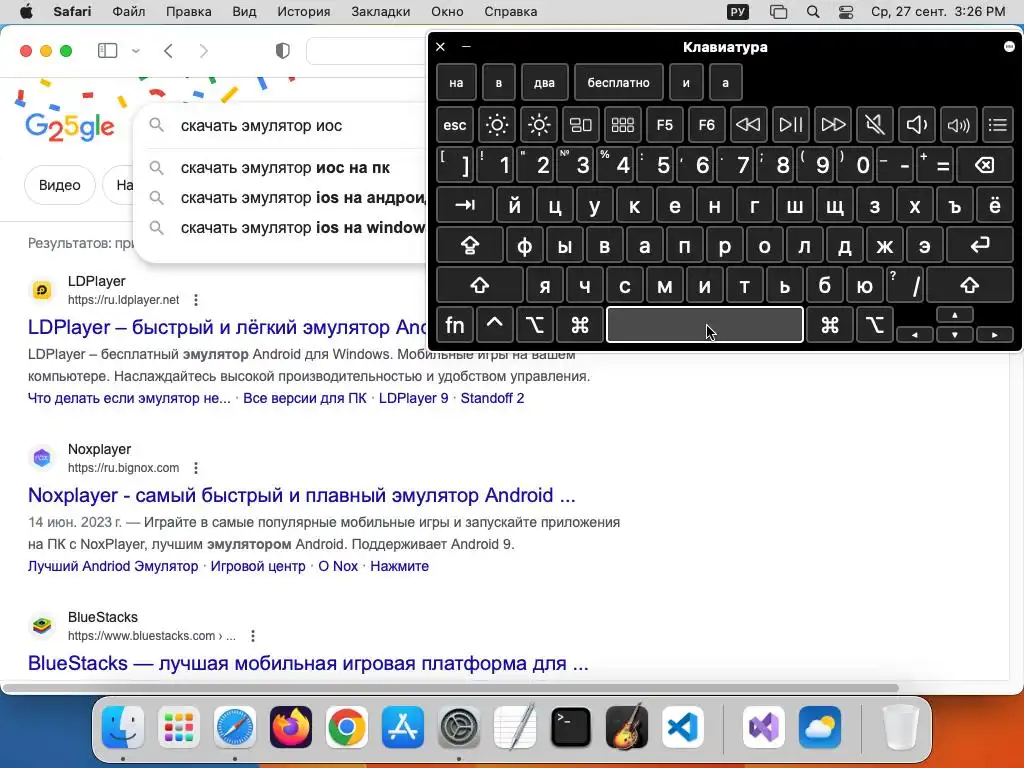Open the list key at keyboard top right
The width and height of the screenshot is (1024, 768).
(998, 125)
